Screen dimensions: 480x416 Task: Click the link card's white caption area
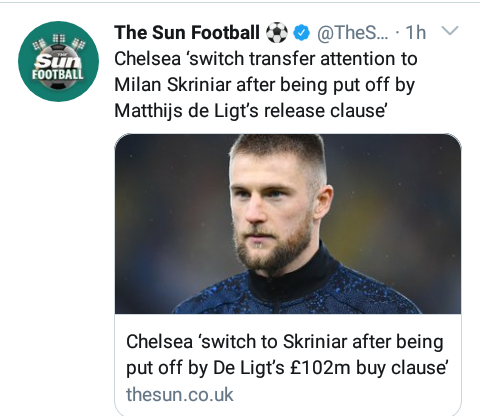[x=288, y=363]
